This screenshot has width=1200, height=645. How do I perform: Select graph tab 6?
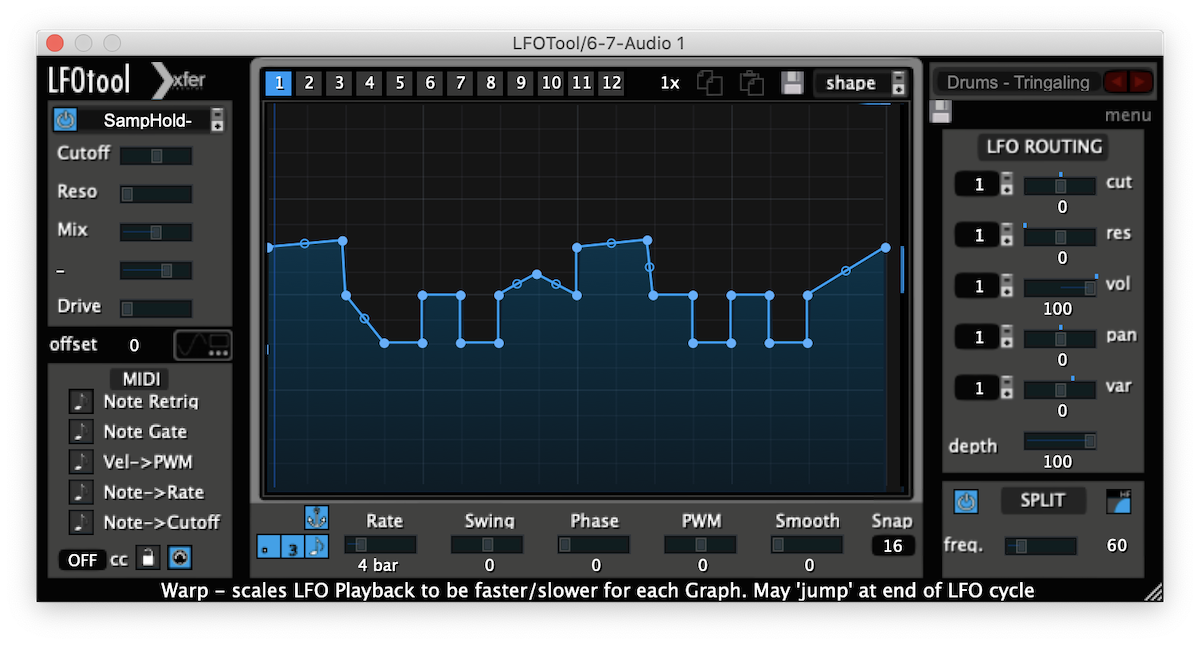430,83
